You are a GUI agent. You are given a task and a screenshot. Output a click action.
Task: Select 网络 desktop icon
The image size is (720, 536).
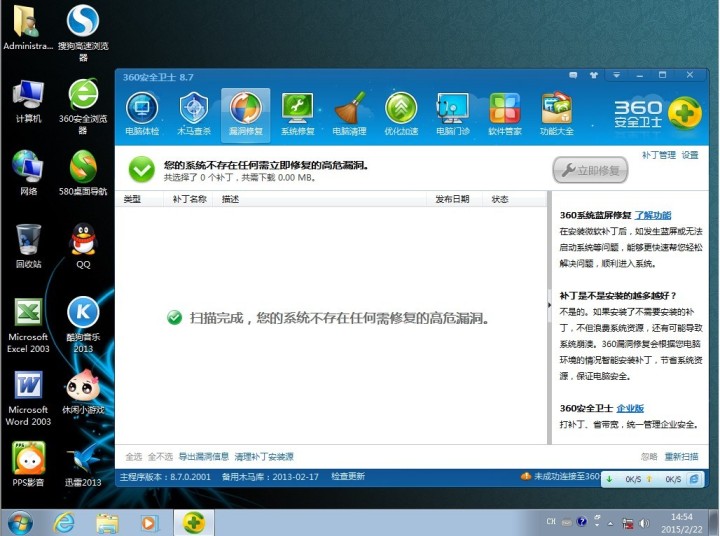[28, 173]
